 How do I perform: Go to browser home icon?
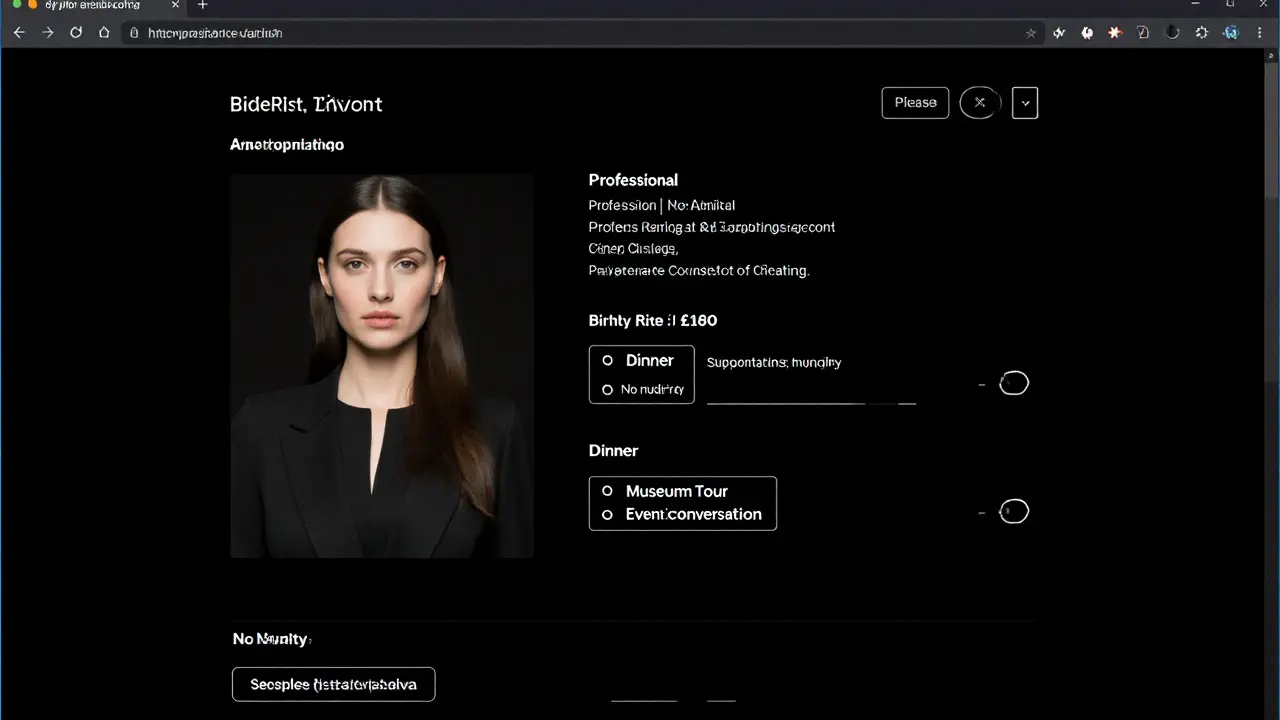click(104, 33)
